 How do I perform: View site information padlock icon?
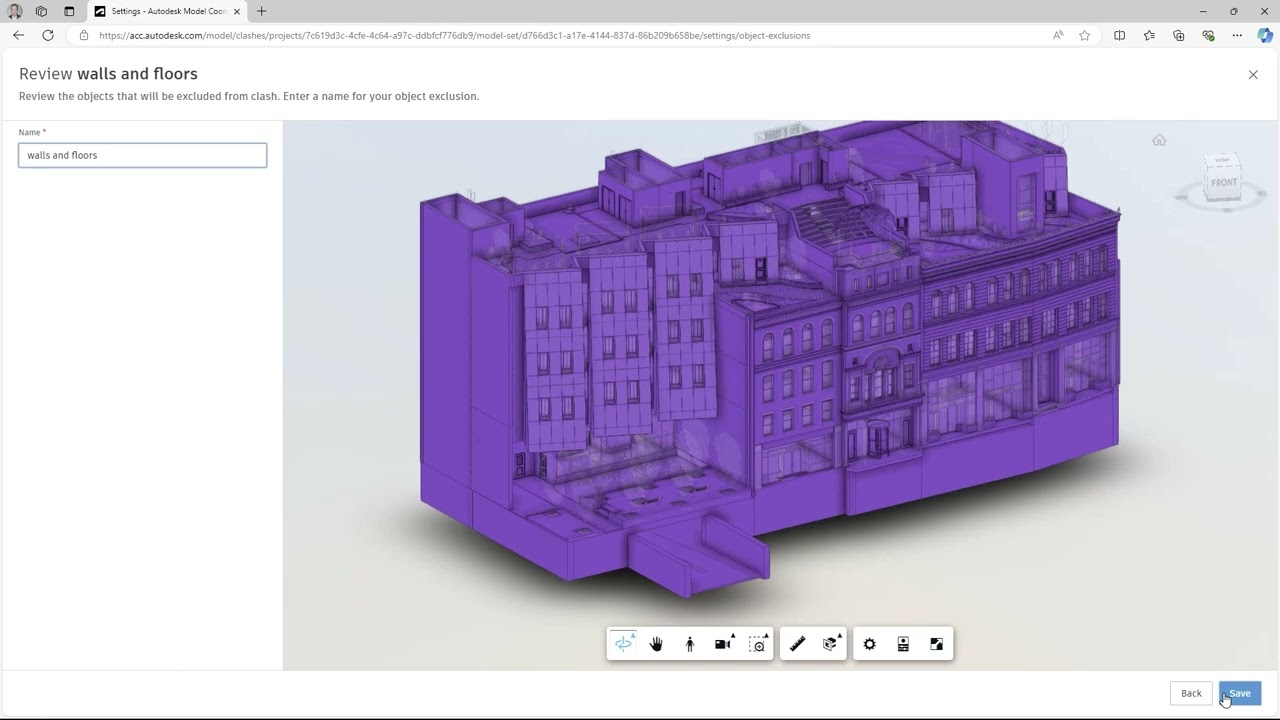click(x=84, y=35)
